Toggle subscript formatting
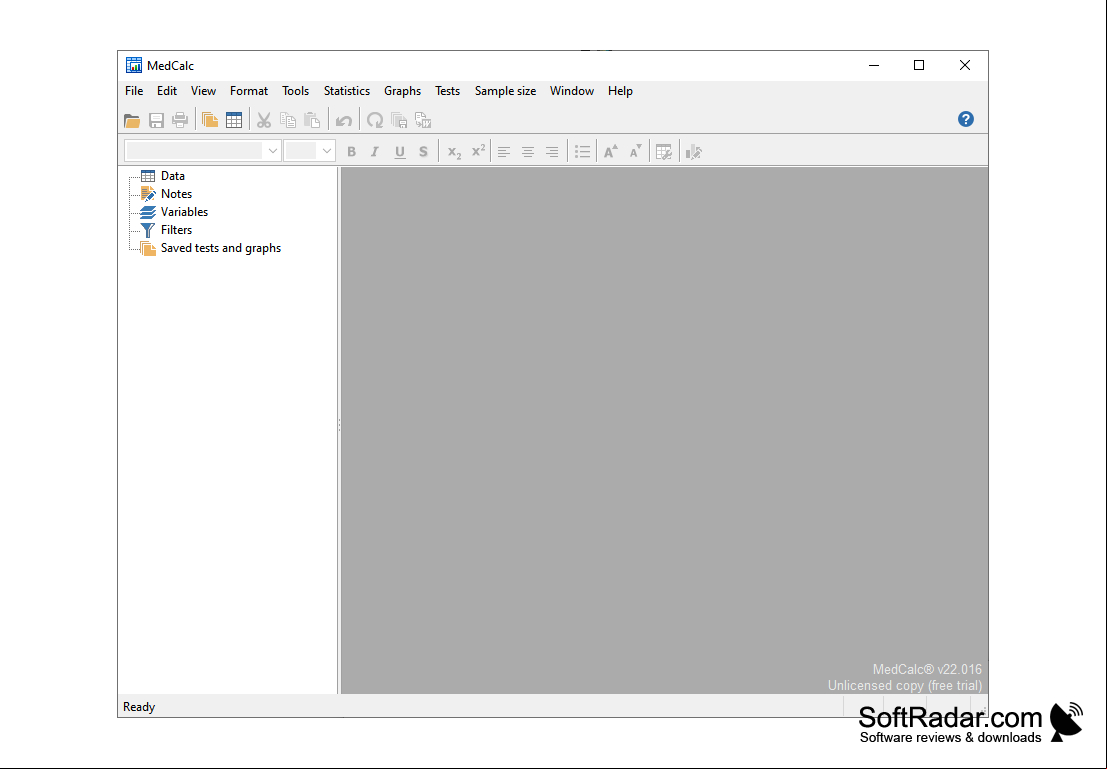Viewport: 1107px width, 769px height. tap(455, 152)
